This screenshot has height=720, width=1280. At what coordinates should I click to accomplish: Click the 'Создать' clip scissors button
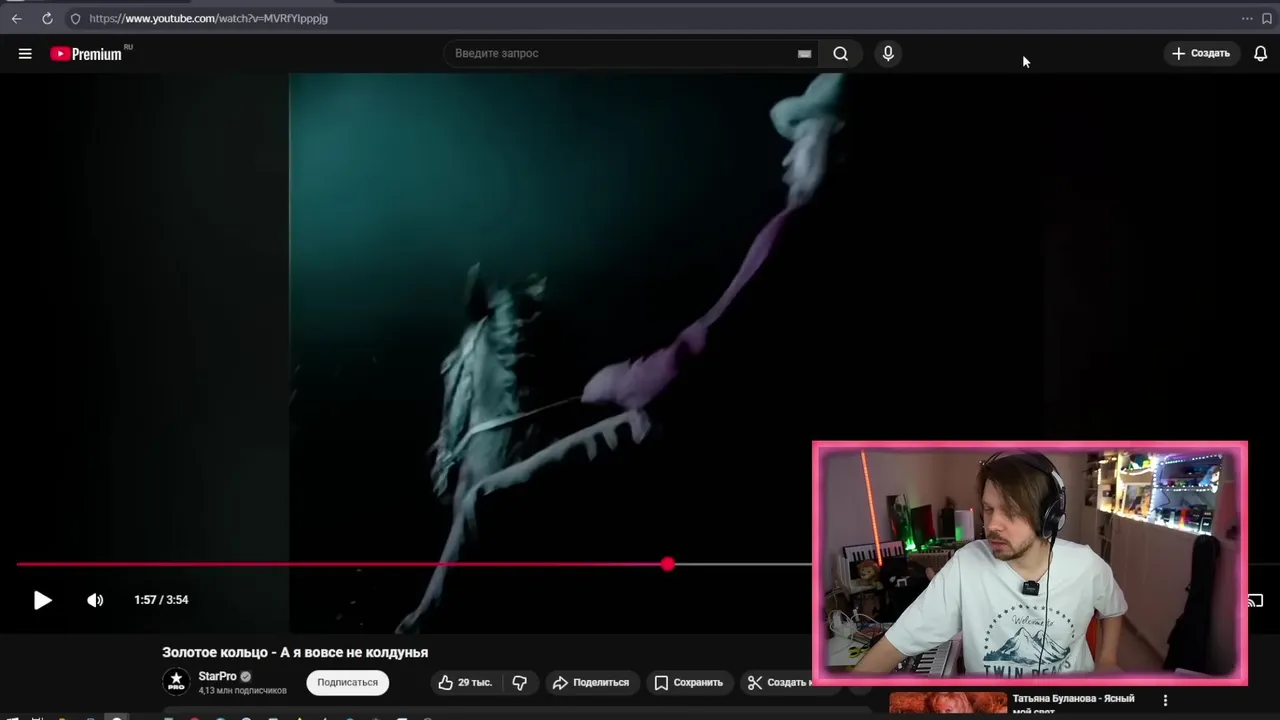pyautogui.click(x=778, y=682)
